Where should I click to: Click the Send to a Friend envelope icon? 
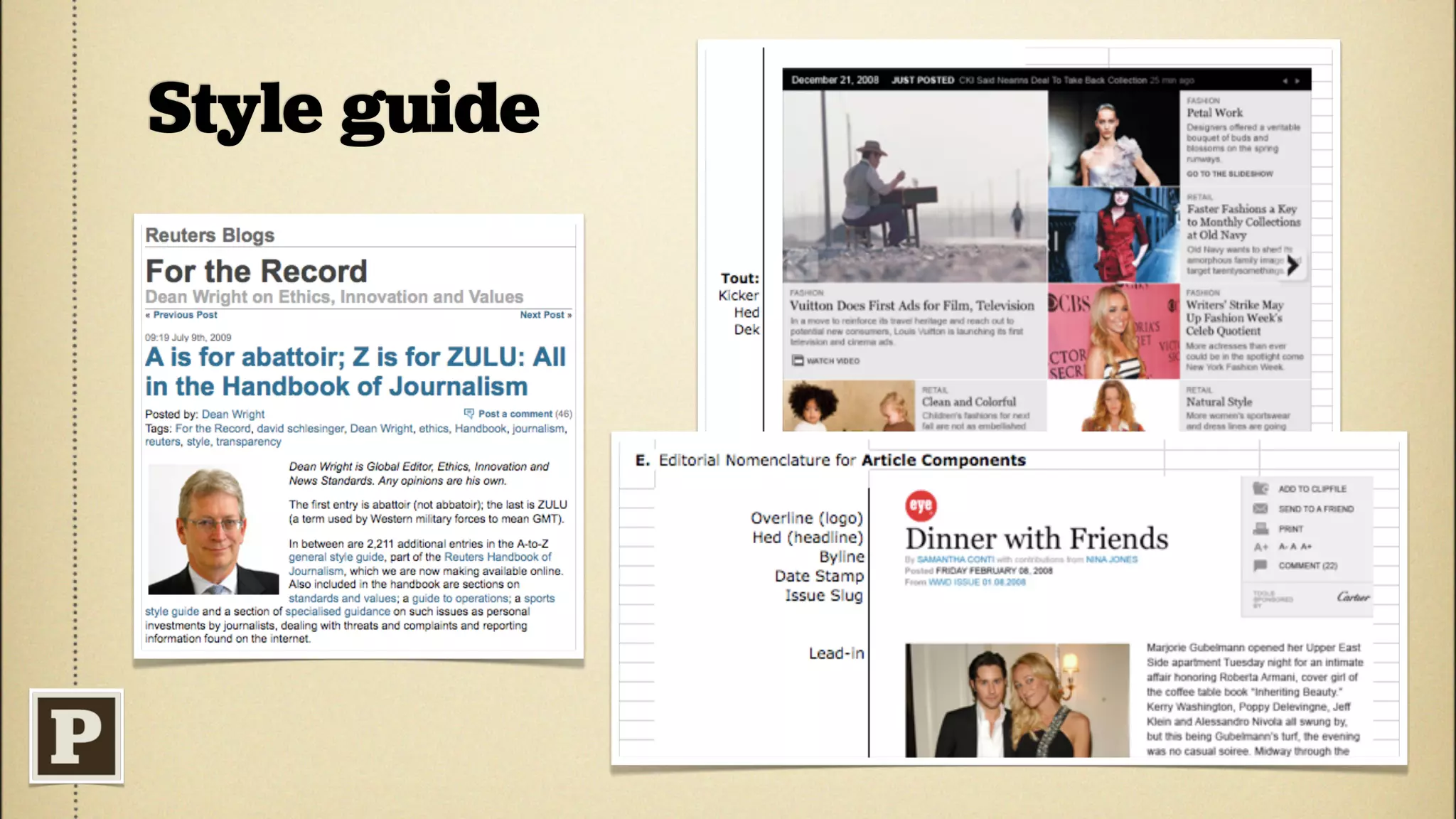click(1260, 508)
